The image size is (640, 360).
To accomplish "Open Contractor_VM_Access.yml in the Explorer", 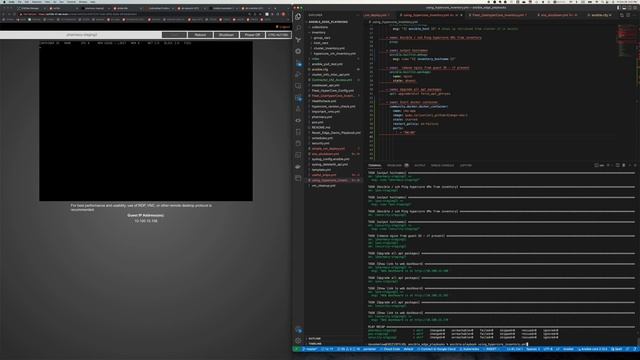I will (x=331, y=80).
